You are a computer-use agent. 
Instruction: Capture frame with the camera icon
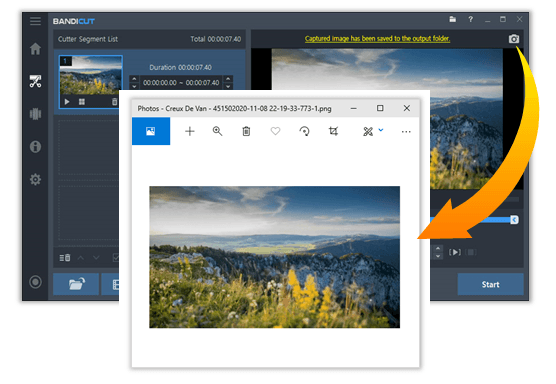coord(513,39)
